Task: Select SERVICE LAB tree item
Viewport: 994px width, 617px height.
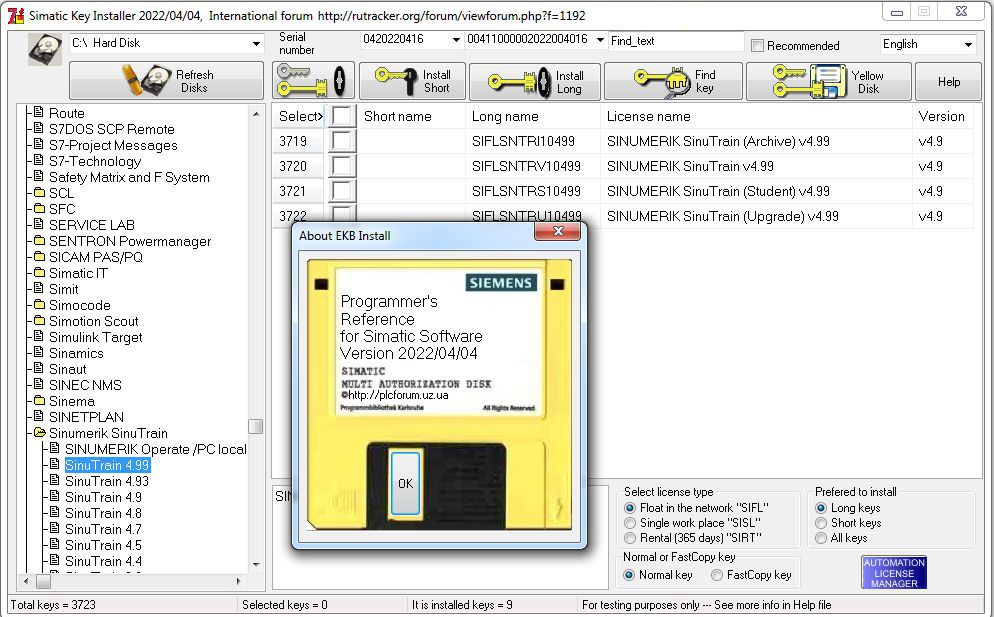Action: [91, 225]
